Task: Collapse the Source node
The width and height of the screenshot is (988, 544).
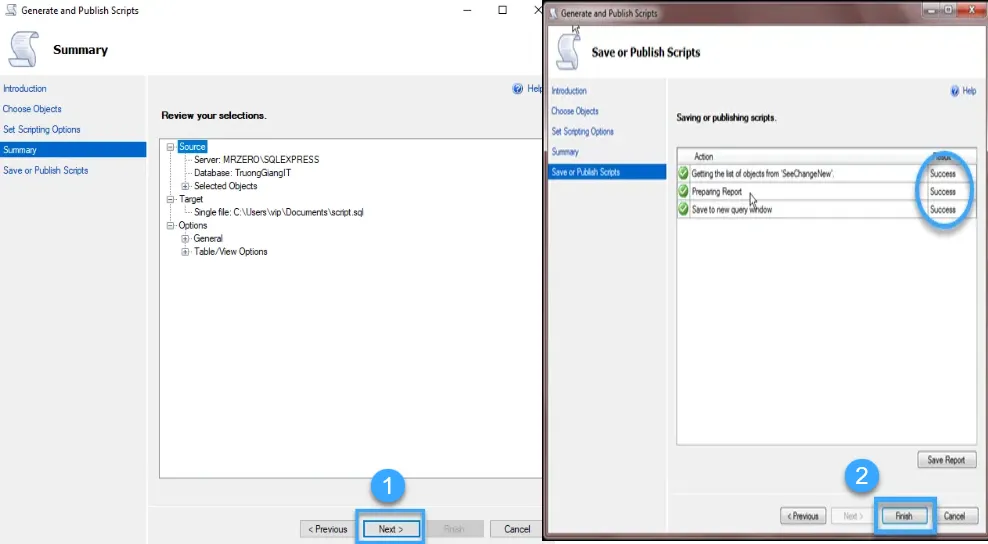Action: (x=170, y=146)
